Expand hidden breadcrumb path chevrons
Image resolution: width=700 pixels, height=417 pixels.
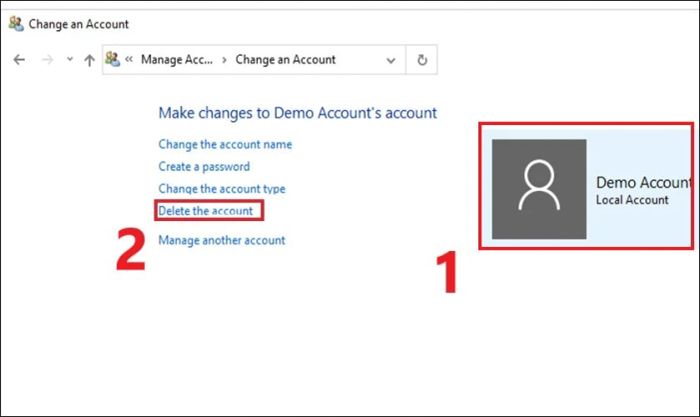[x=129, y=59]
